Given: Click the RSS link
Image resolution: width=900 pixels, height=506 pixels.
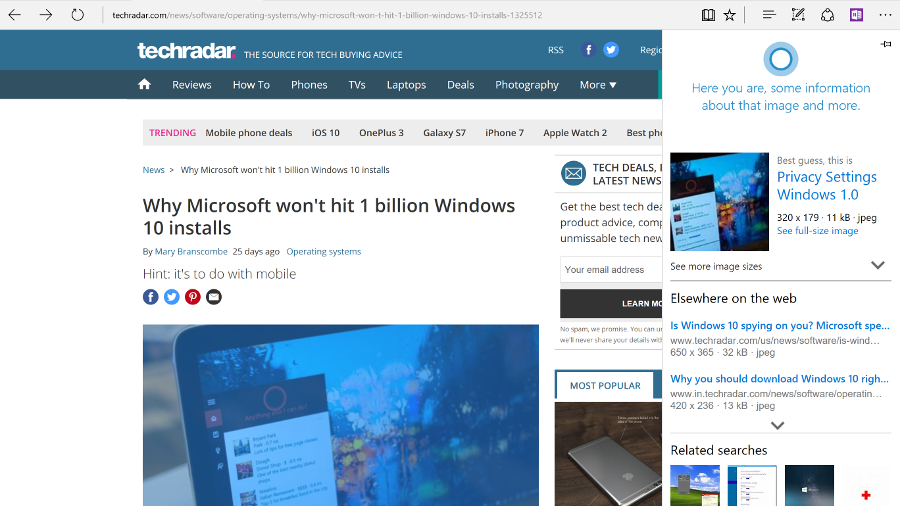Looking at the screenshot, I should tap(556, 50).
